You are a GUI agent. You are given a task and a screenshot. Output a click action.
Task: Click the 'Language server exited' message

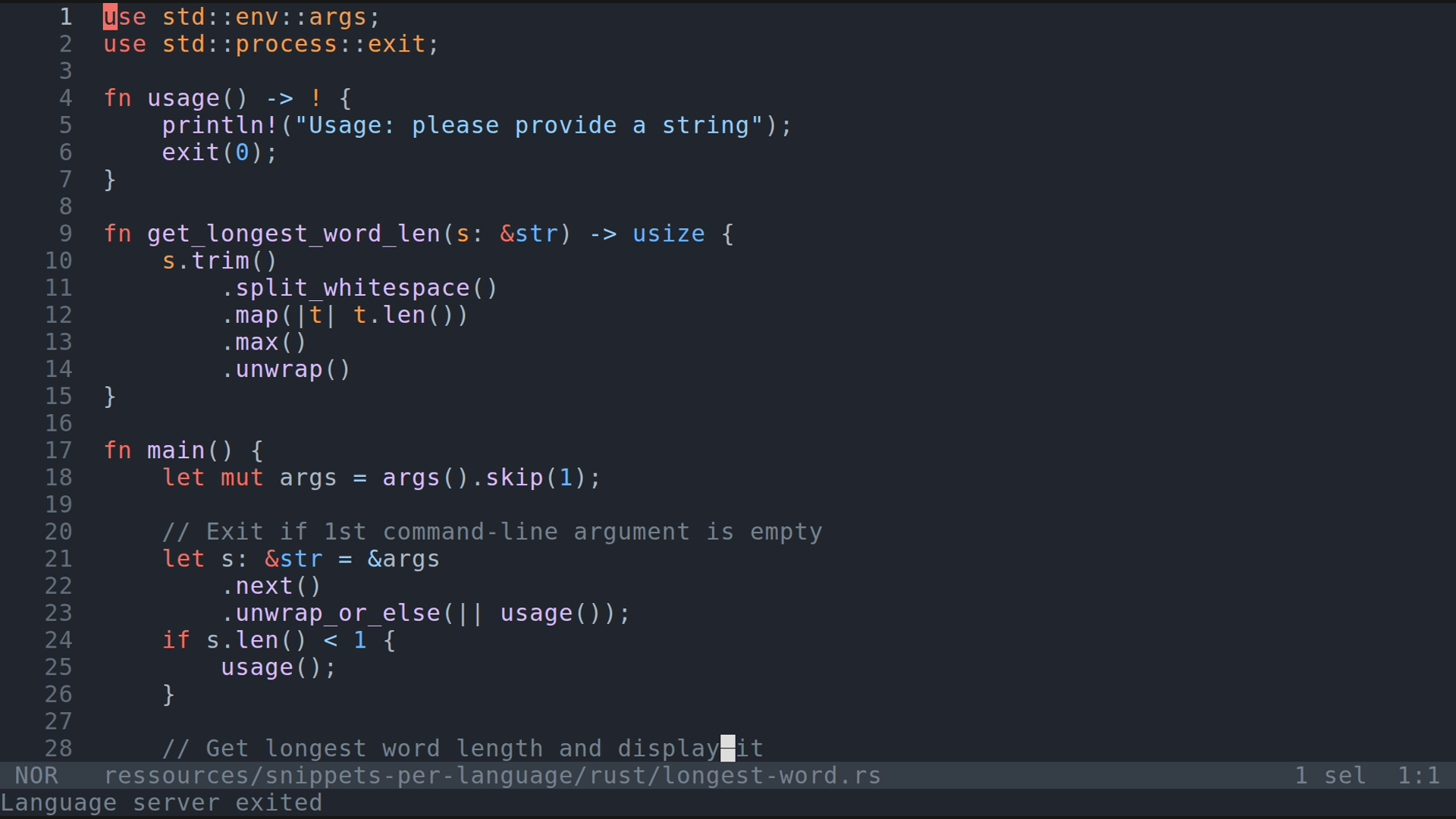coord(161,803)
